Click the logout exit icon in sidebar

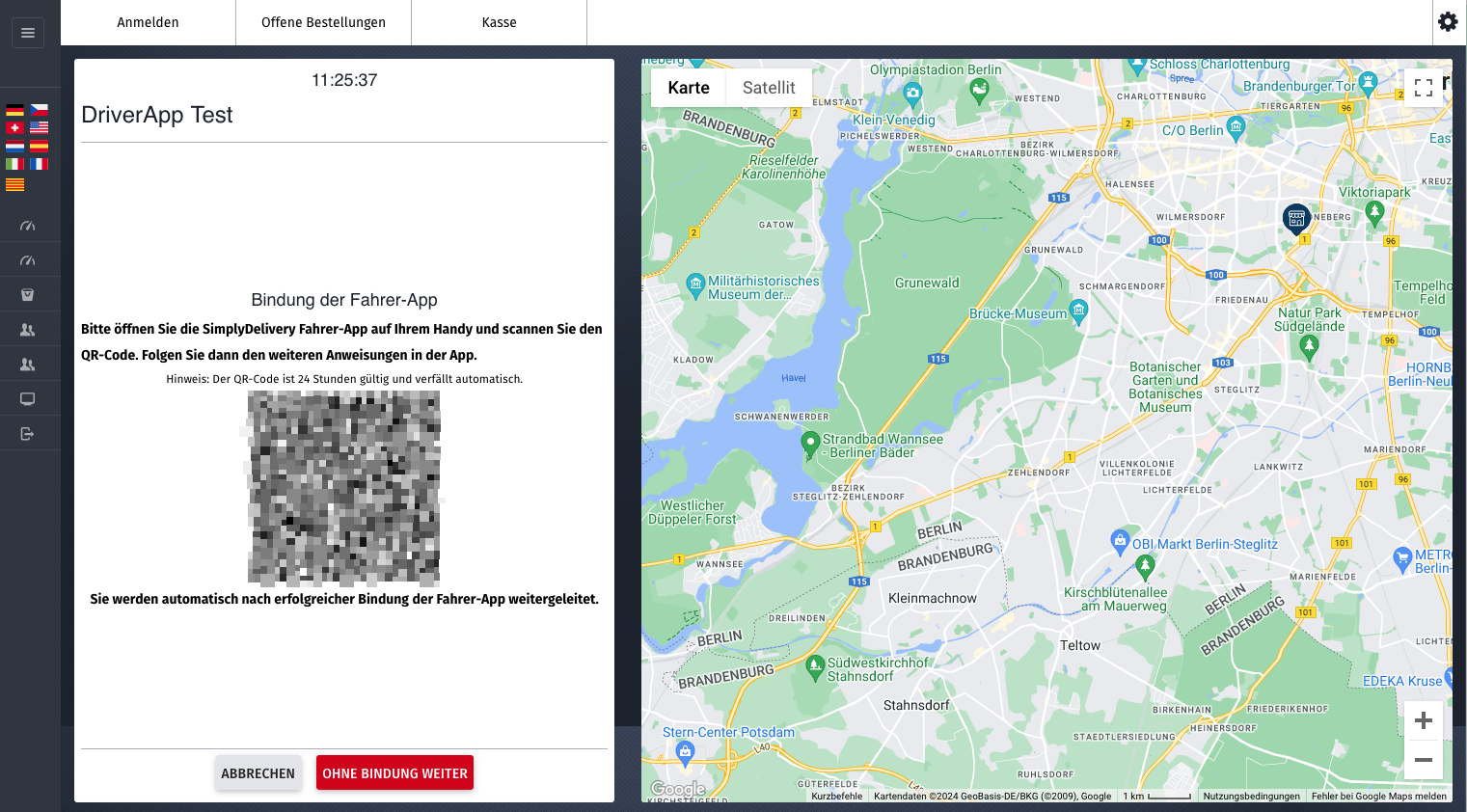pos(28,434)
